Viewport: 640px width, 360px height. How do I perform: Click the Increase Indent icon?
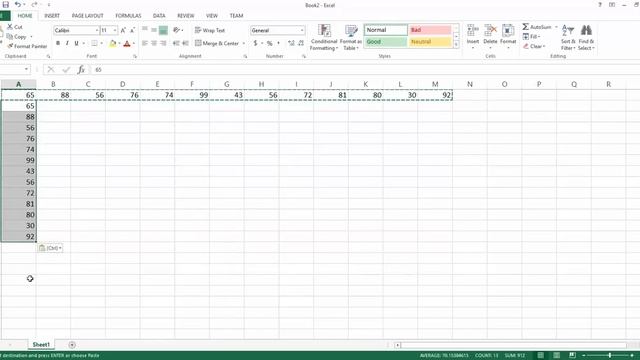tap(185, 43)
